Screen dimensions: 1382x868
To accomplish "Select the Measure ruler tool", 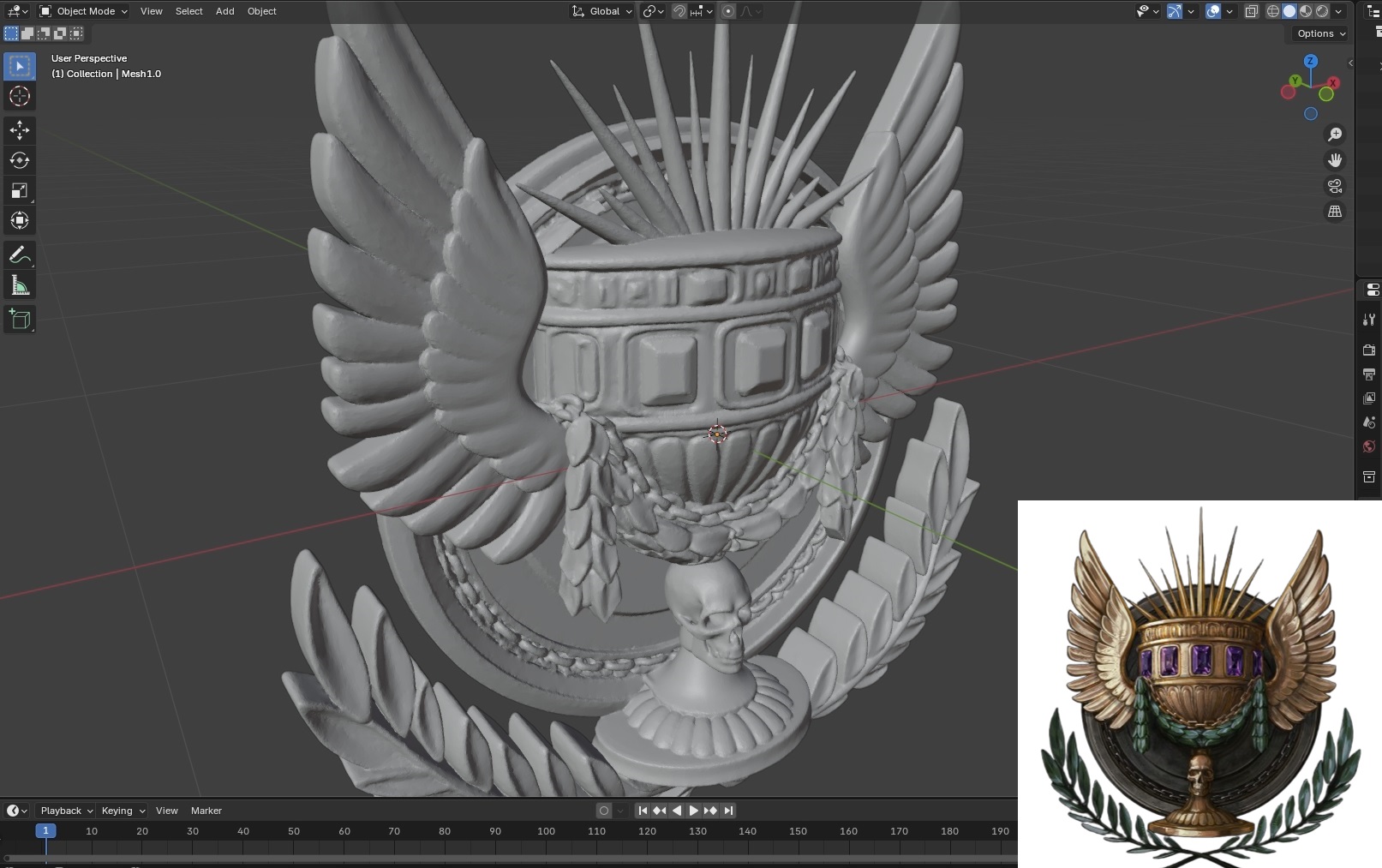I will click(x=20, y=285).
